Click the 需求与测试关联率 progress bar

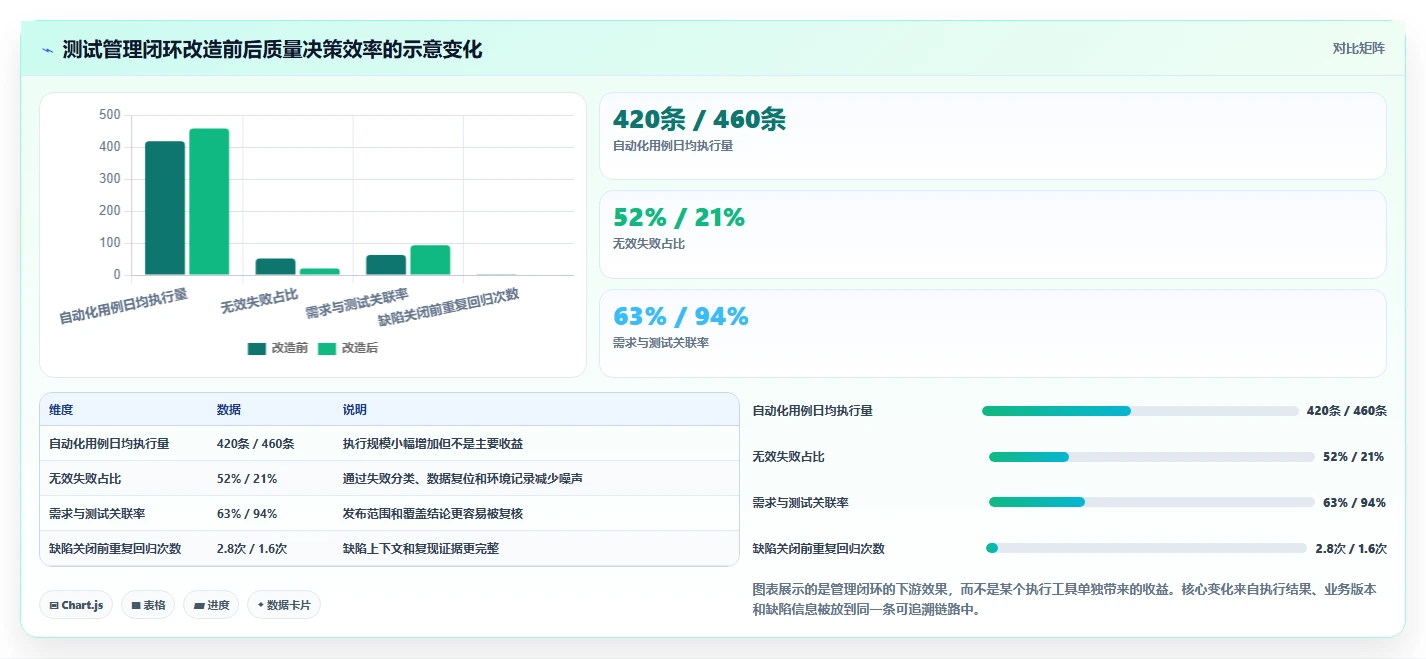point(1152,503)
